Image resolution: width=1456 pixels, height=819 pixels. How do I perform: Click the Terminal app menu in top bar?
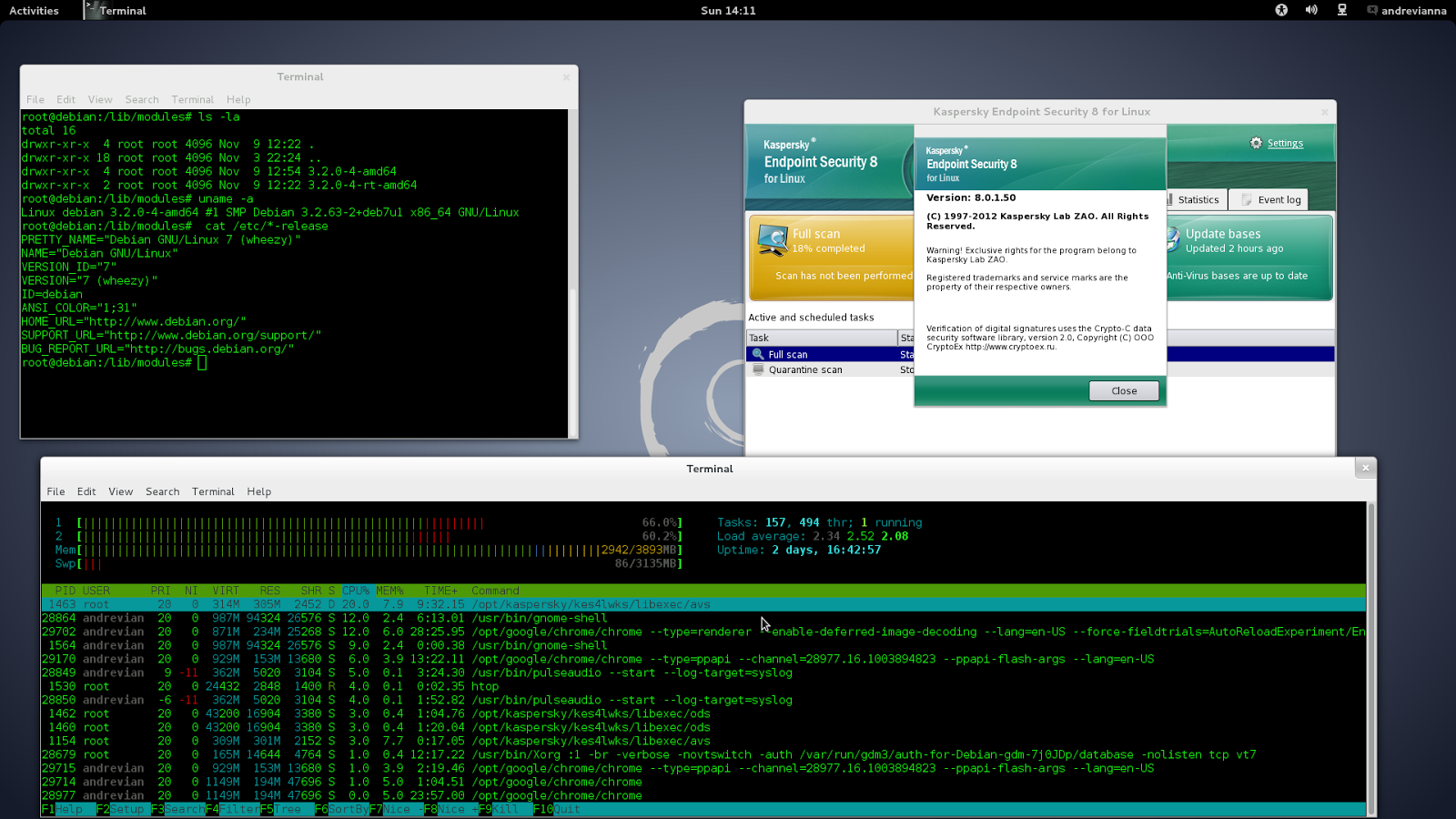[x=116, y=11]
